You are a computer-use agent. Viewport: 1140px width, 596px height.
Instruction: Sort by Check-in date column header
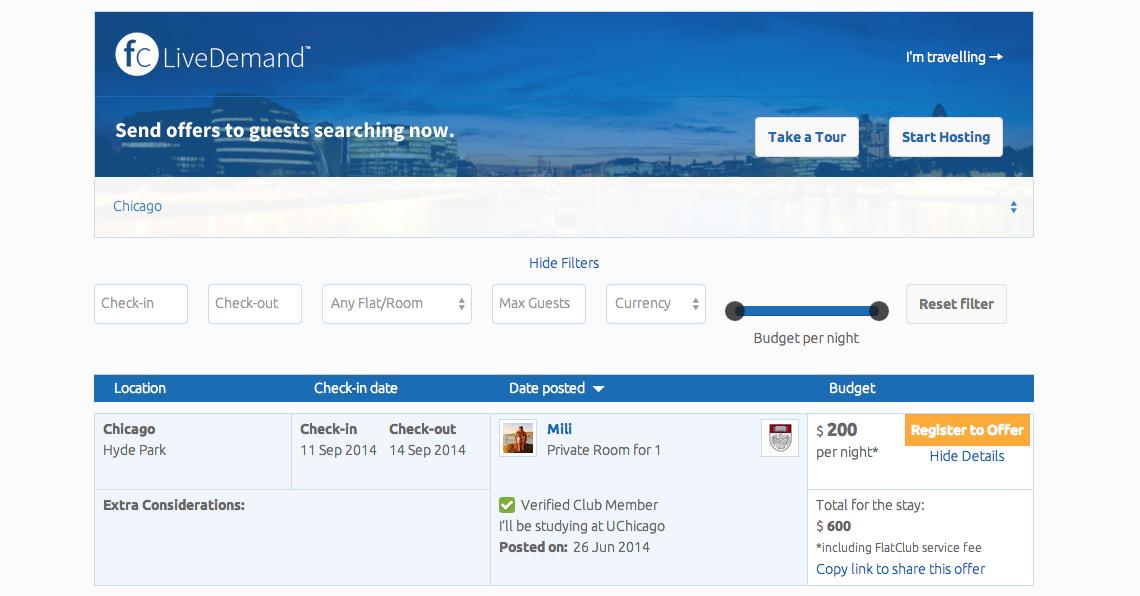(356, 388)
